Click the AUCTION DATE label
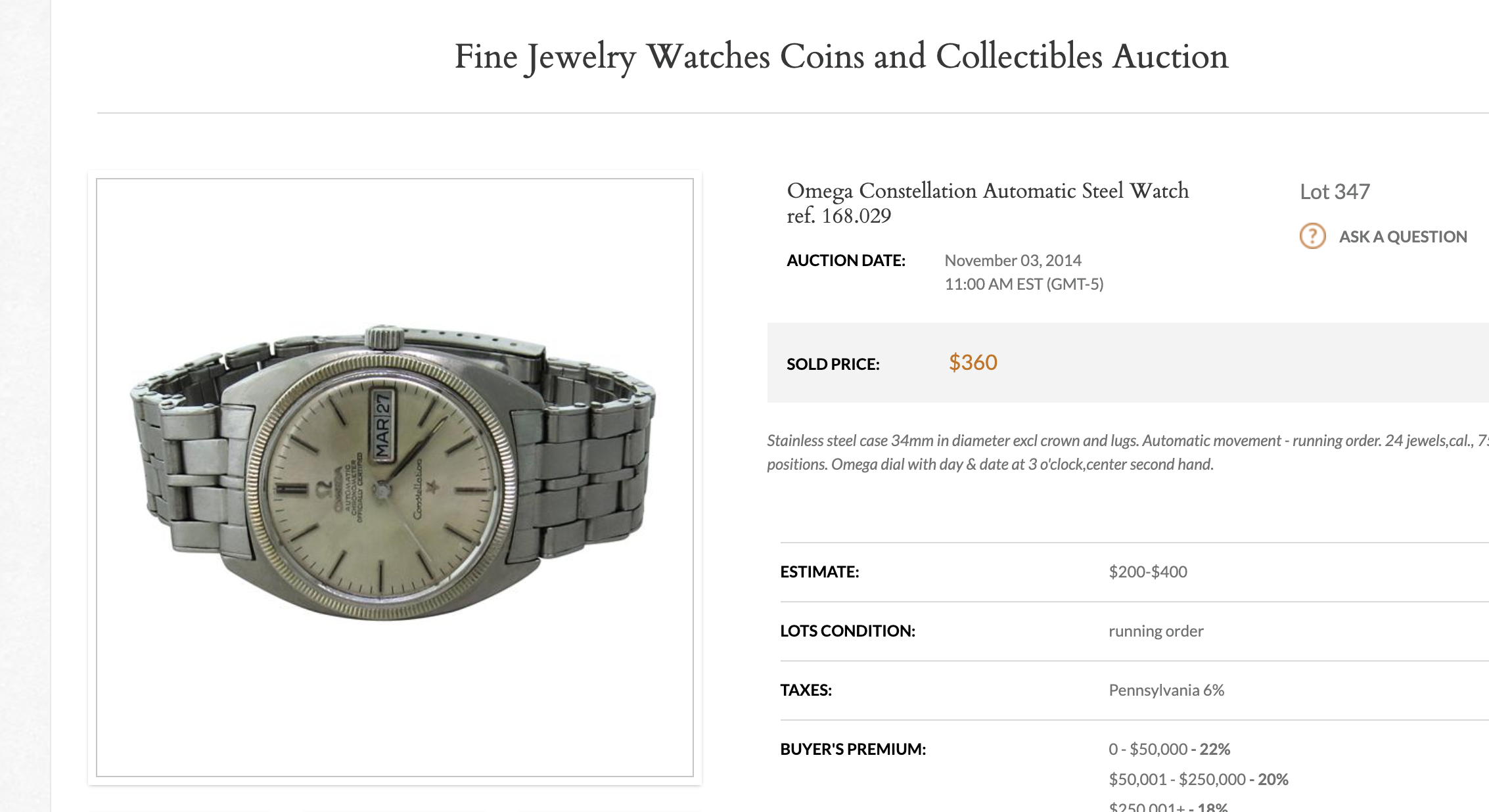Image resolution: width=1489 pixels, height=812 pixels. point(846,260)
